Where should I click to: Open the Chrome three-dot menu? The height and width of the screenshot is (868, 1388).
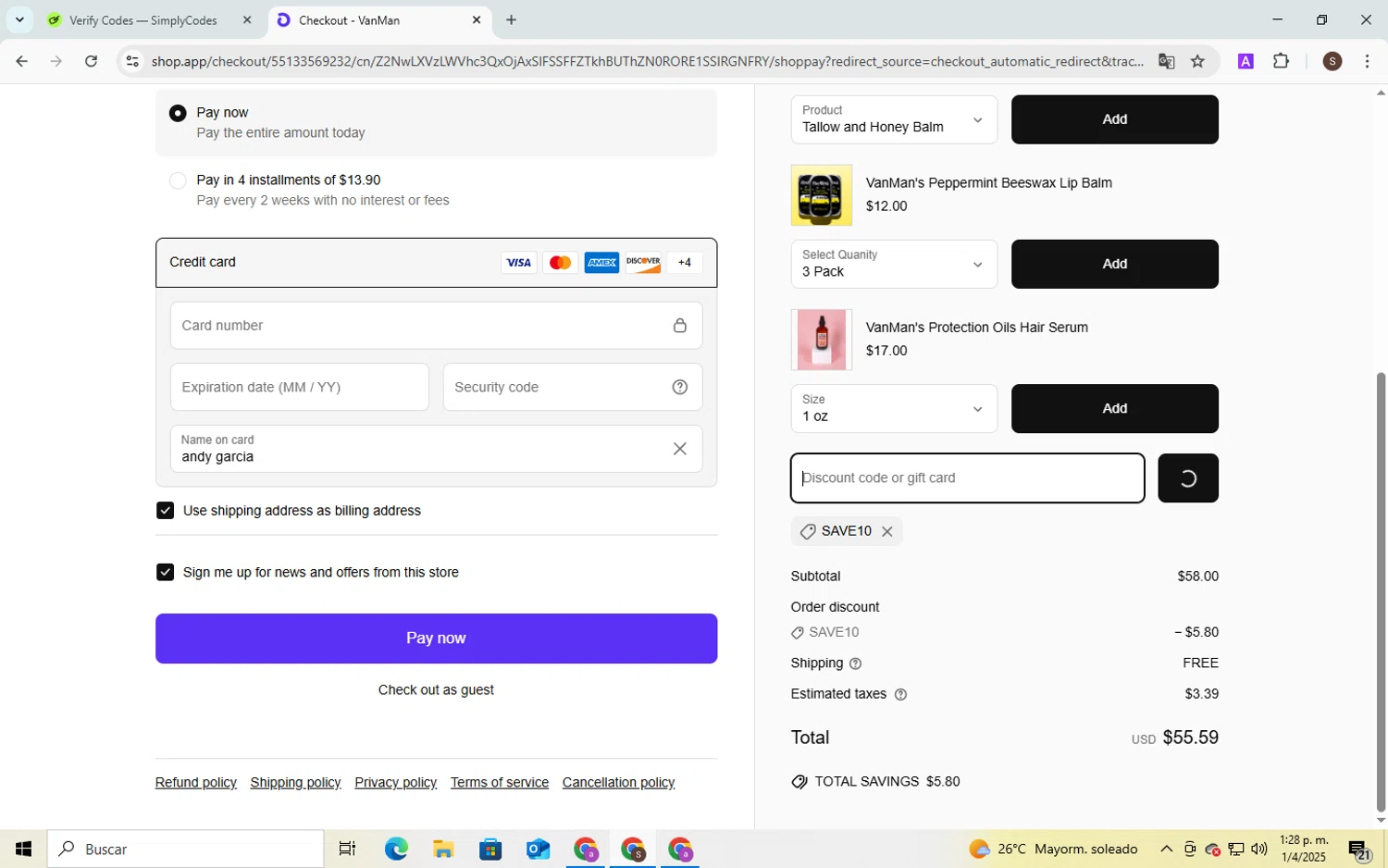click(1367, 62)
